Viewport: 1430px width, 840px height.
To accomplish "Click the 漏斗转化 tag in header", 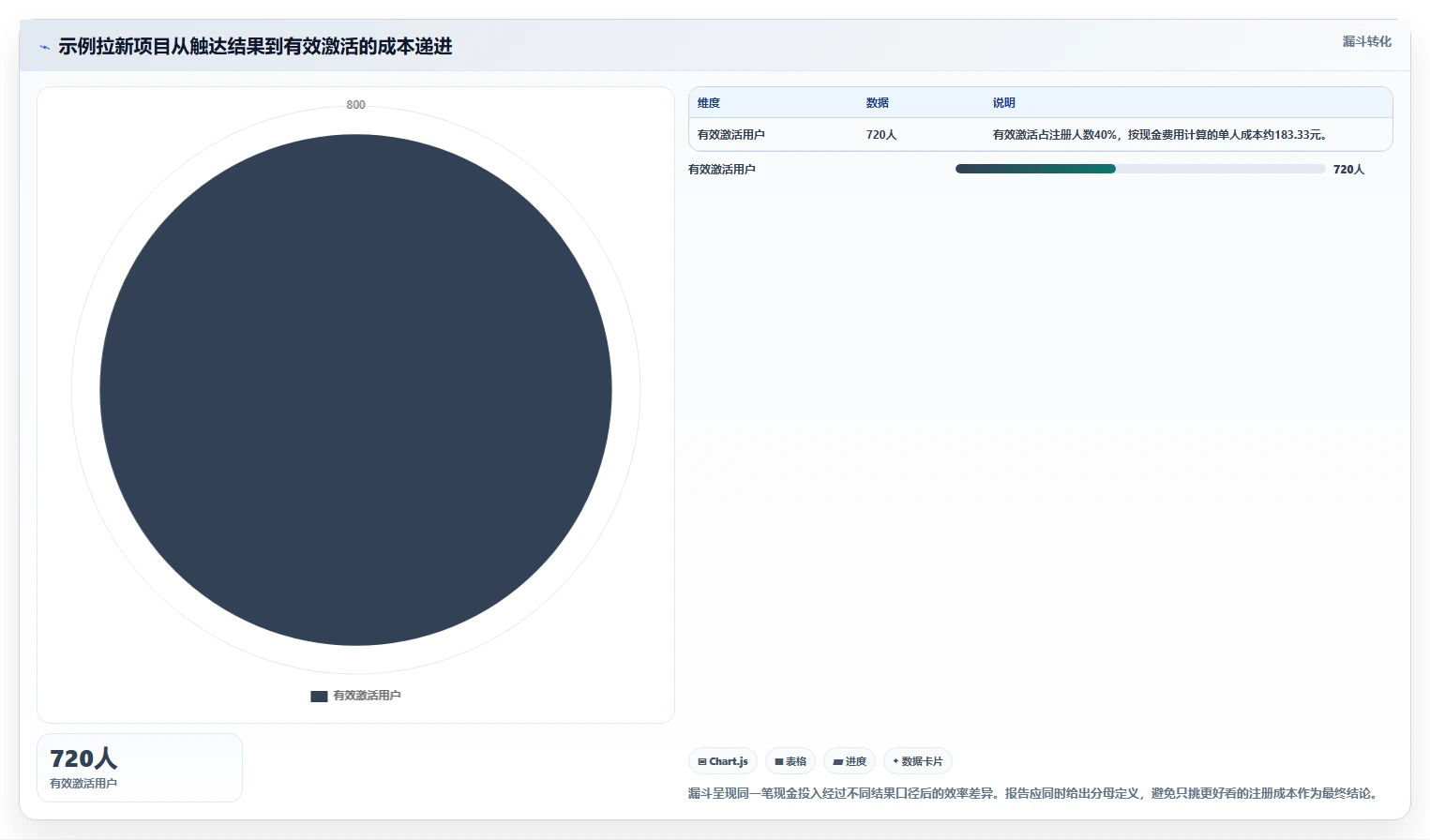I will click(1366, 41).
